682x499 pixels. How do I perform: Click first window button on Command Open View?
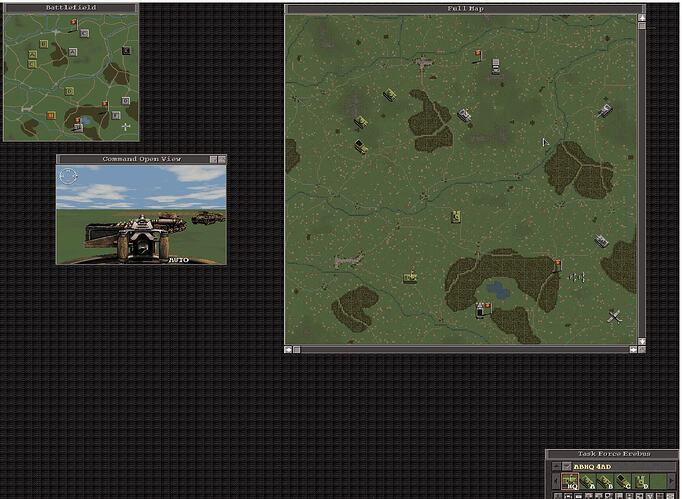(213, 159)
